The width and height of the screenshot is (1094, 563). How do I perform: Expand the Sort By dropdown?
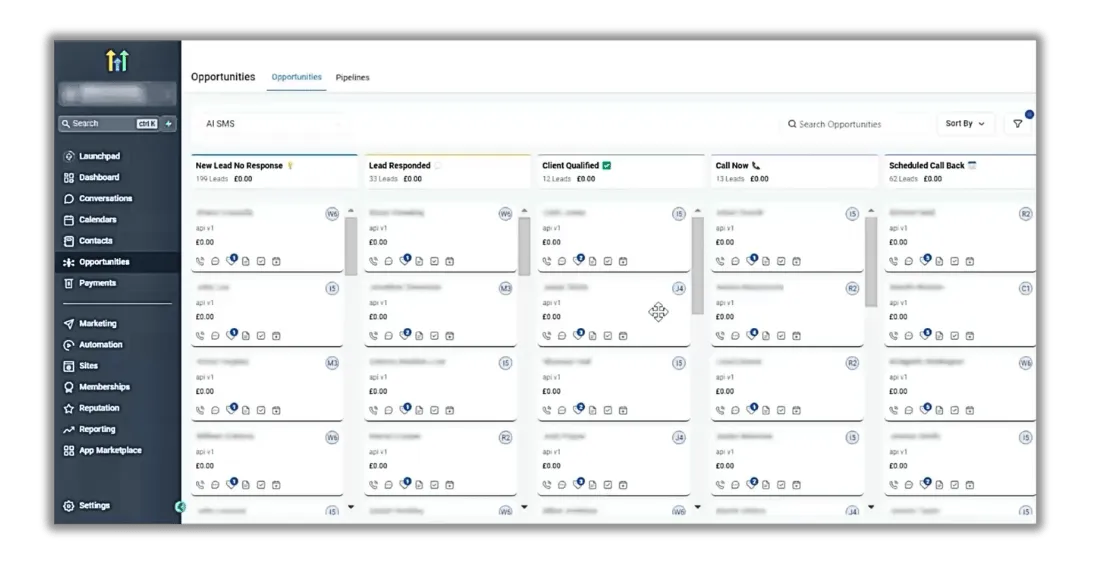point(965,123)
